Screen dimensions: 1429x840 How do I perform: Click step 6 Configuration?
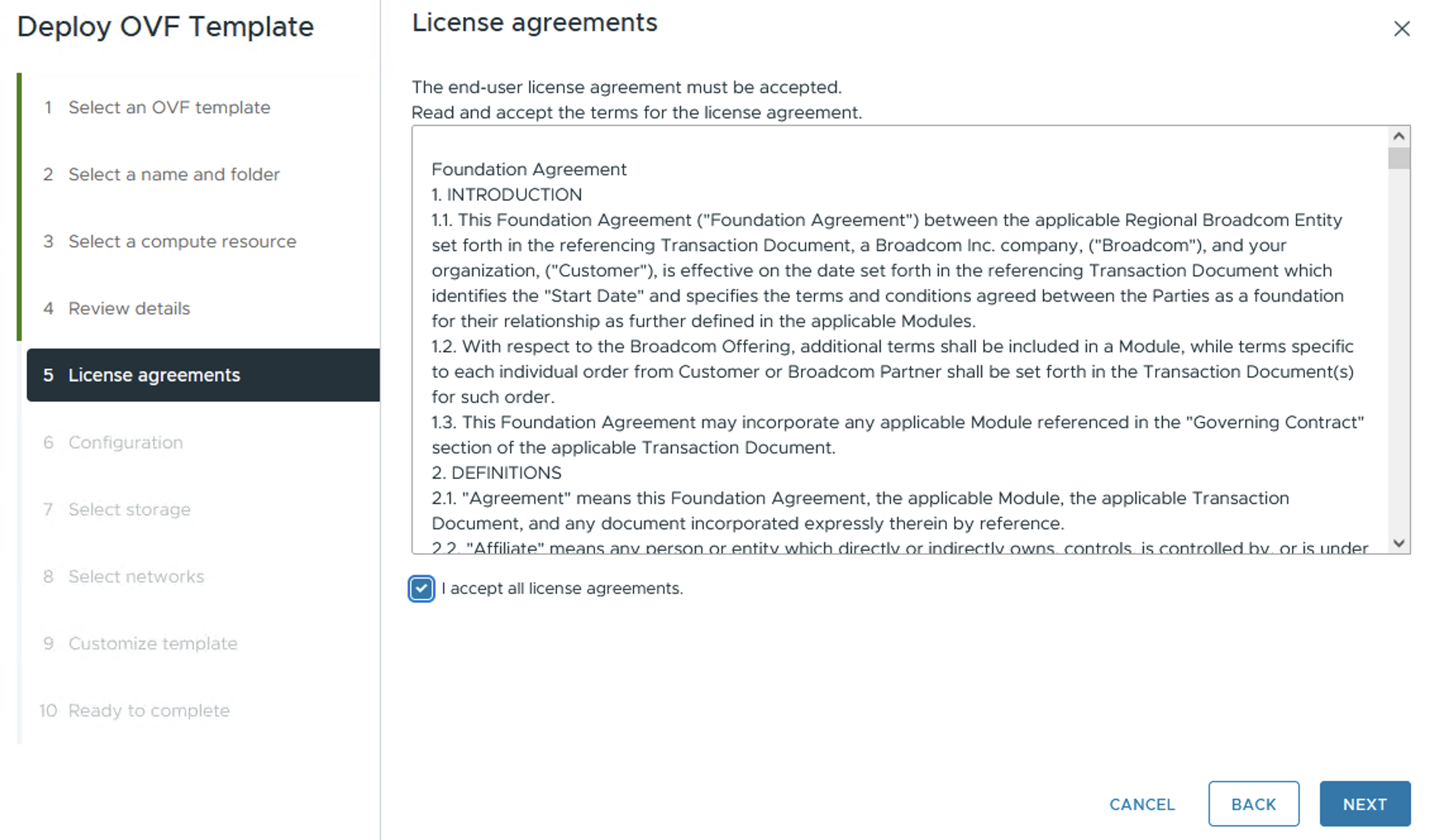click(x=125, y=442)
